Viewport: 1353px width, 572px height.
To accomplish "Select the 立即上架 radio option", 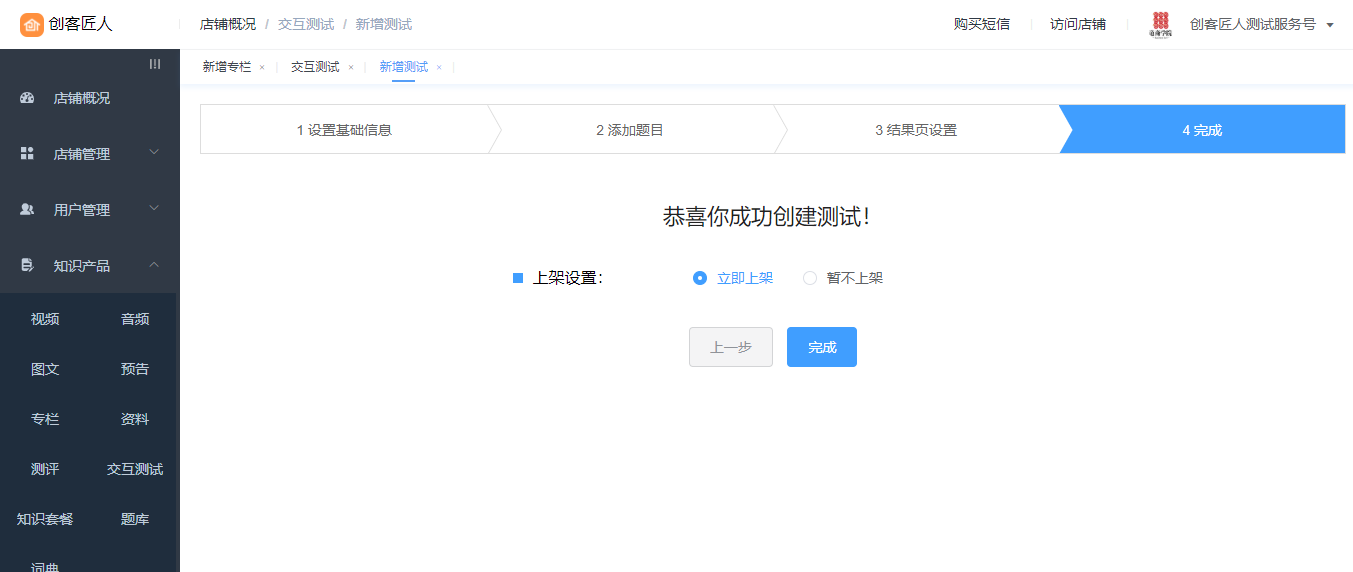I will point(700,278).
